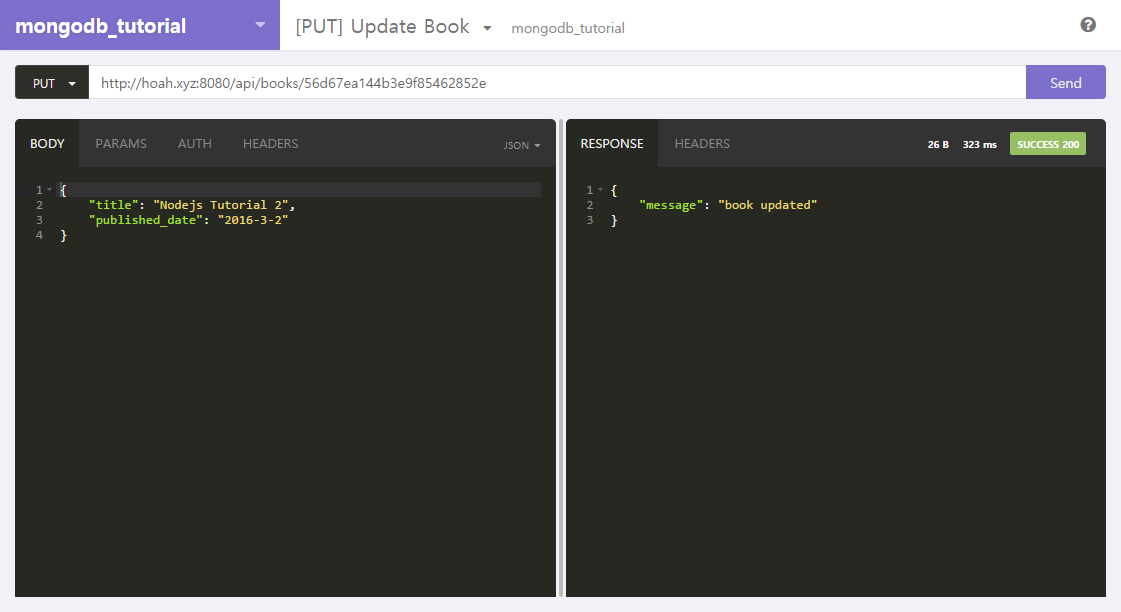Screen dimensions: 1121x612
Task: Click the Send button
Action: [x=1065, y=82]
